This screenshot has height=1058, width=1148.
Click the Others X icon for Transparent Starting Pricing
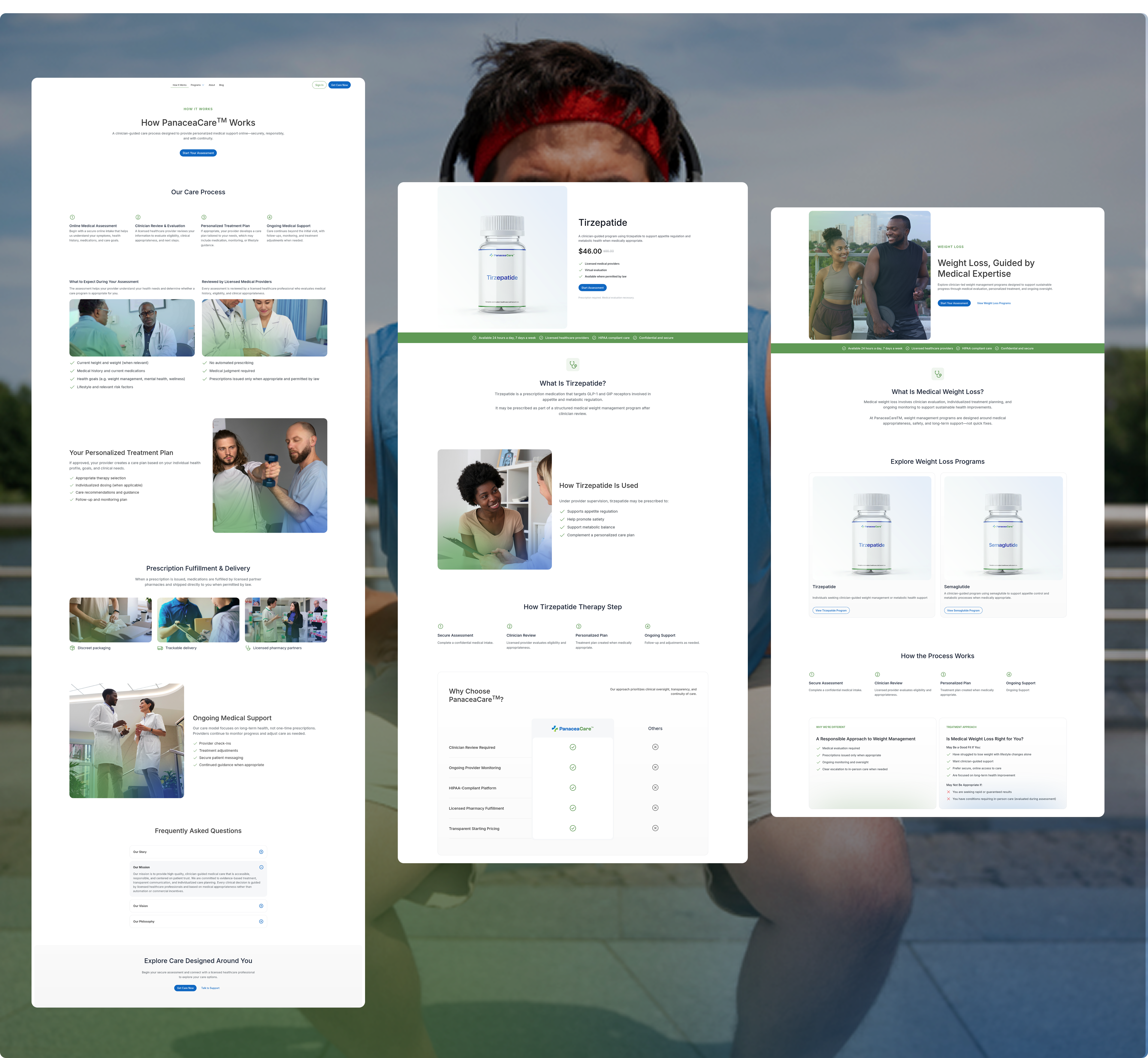tap(656, 828)
